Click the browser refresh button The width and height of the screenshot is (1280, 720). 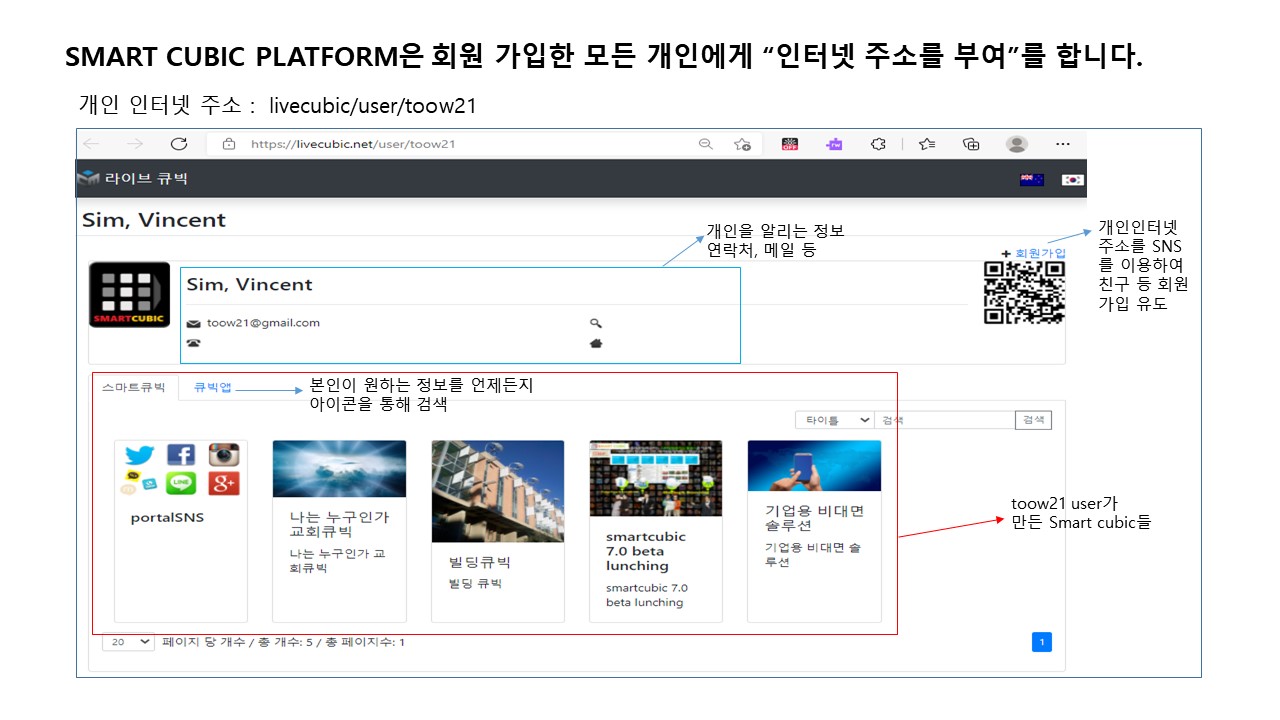[179, 144]
